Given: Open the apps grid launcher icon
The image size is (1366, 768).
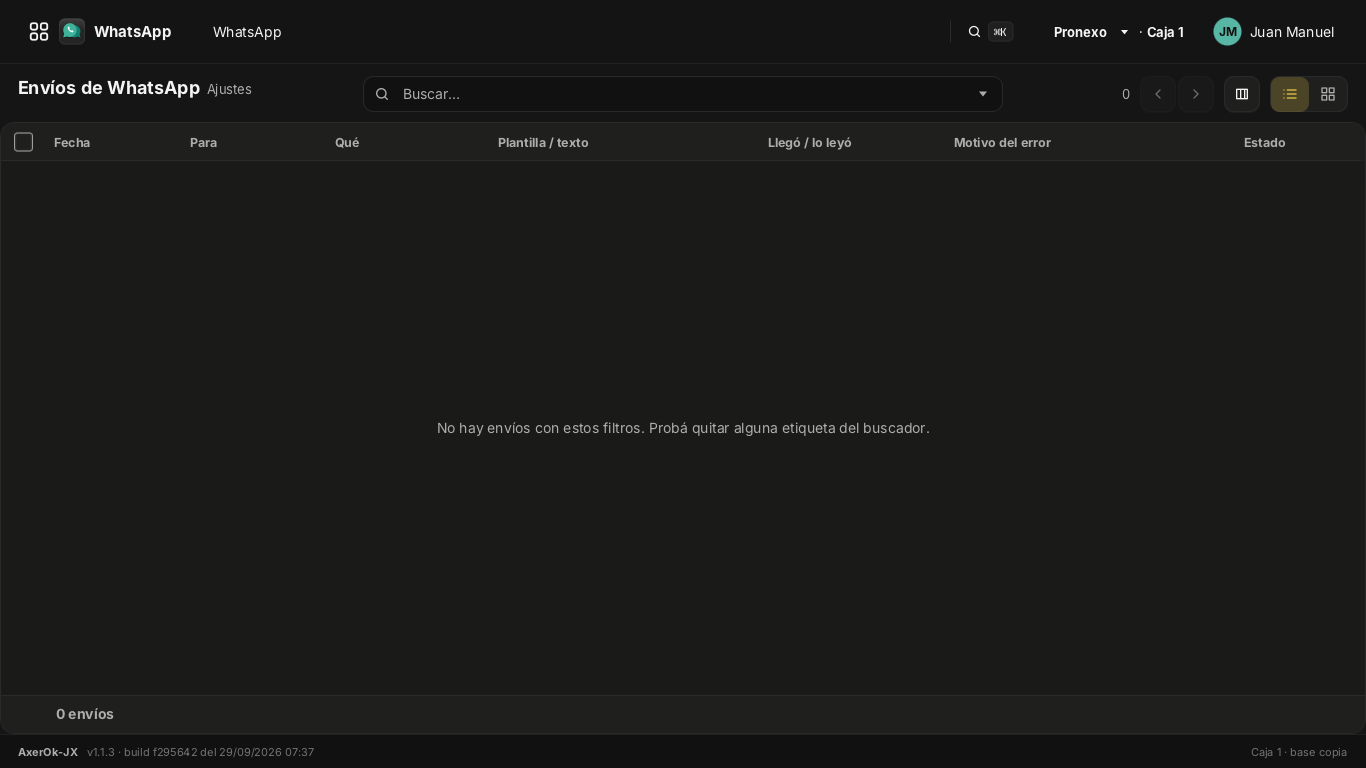Looking at the screenshot, I should pyautogui.click(x=39, y=32).
